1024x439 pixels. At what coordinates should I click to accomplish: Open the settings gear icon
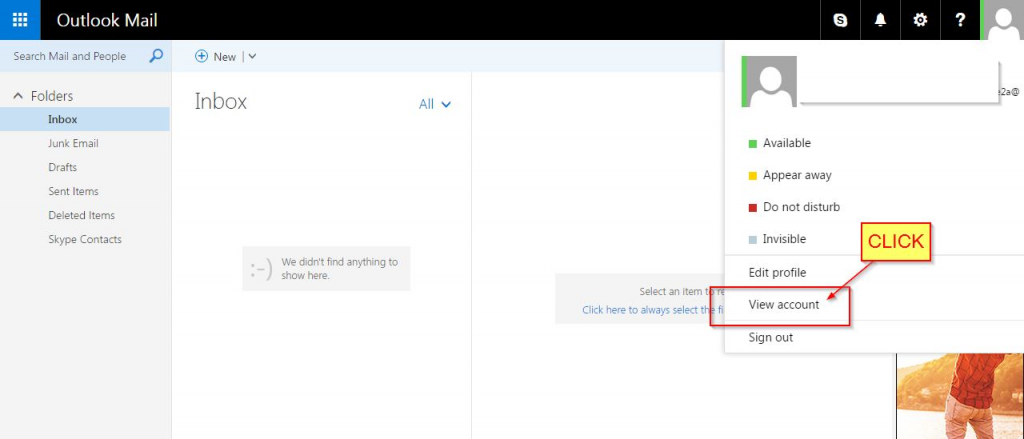point(920,20)
